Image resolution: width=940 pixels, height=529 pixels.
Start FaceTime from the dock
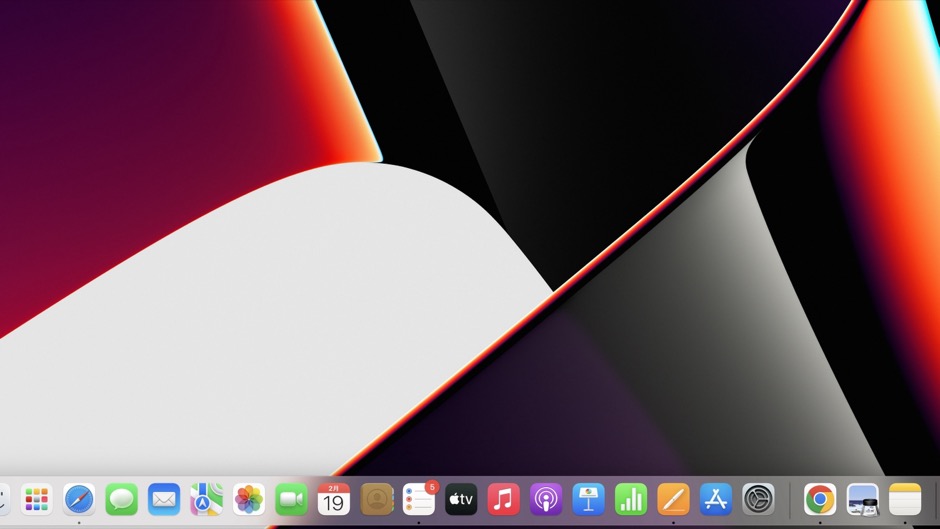coord(291,498)
